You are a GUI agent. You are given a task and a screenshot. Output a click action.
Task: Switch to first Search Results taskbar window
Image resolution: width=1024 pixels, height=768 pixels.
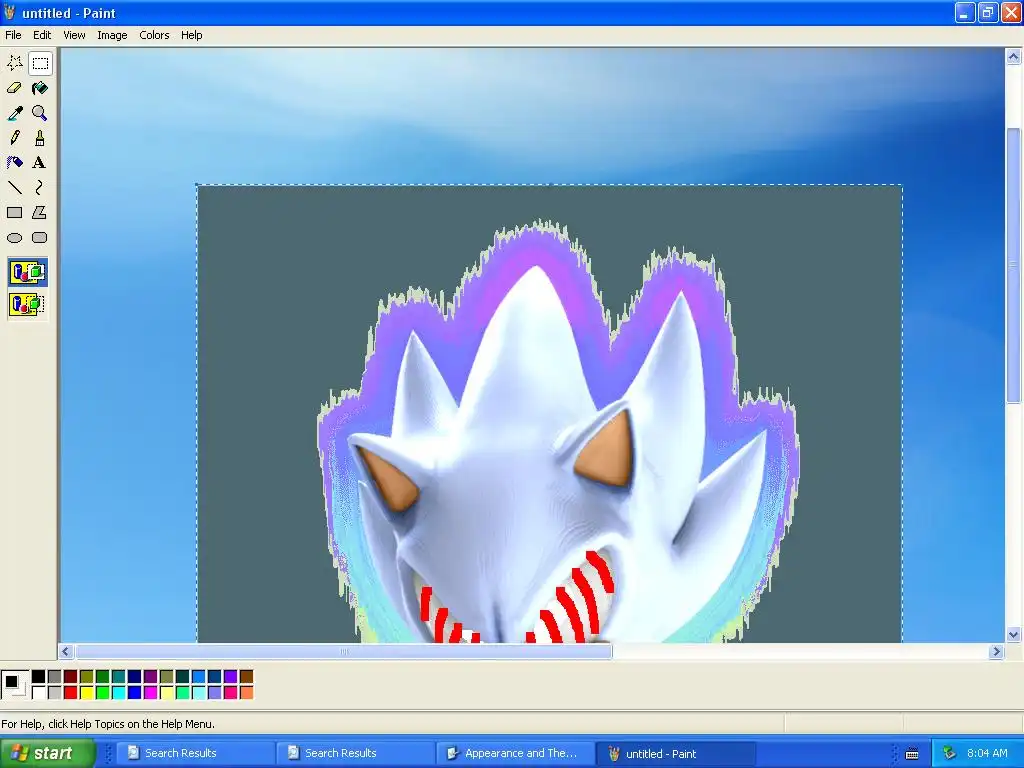195,753
